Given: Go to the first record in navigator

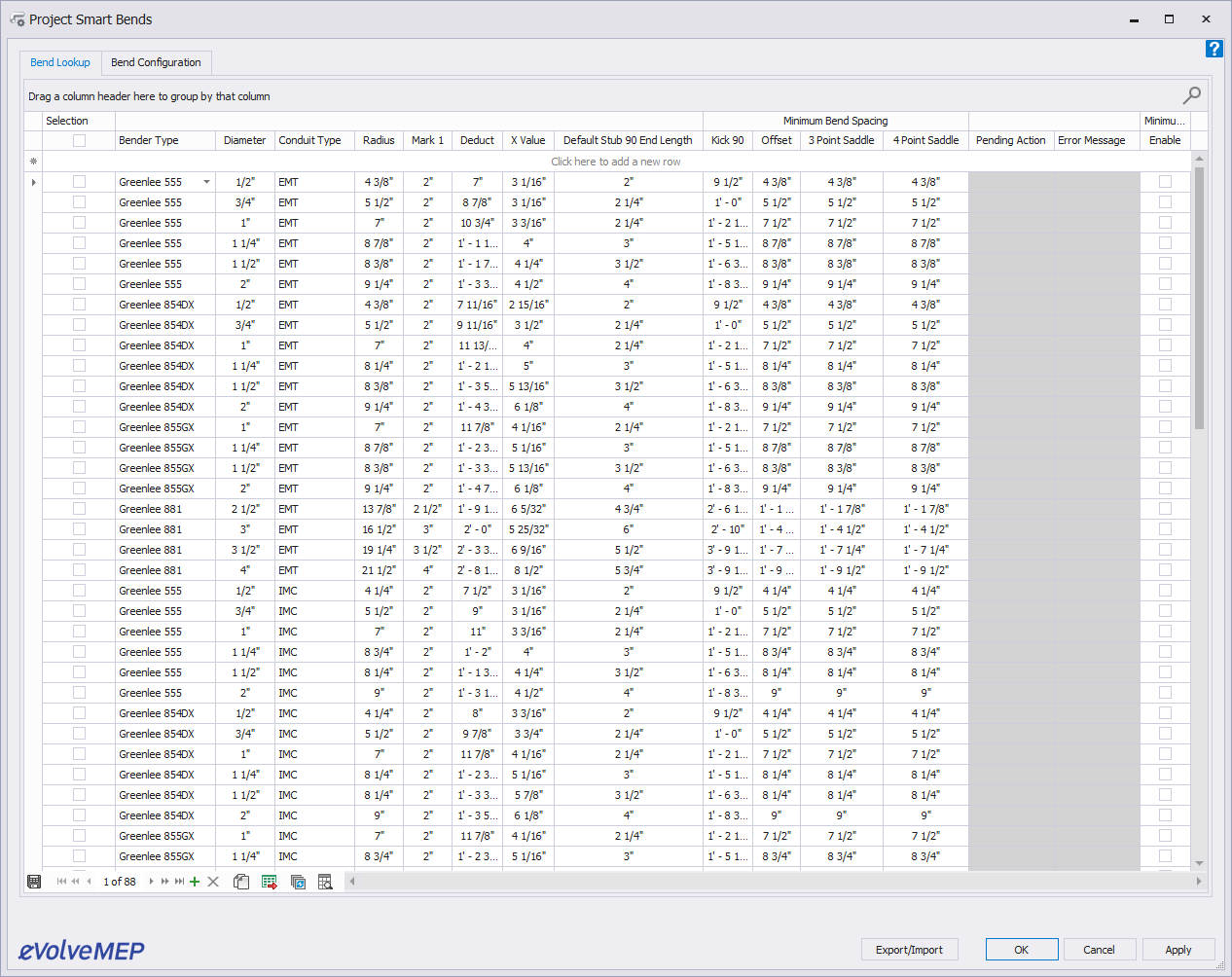Looking at the screenshot, I should tap(61, 882).
